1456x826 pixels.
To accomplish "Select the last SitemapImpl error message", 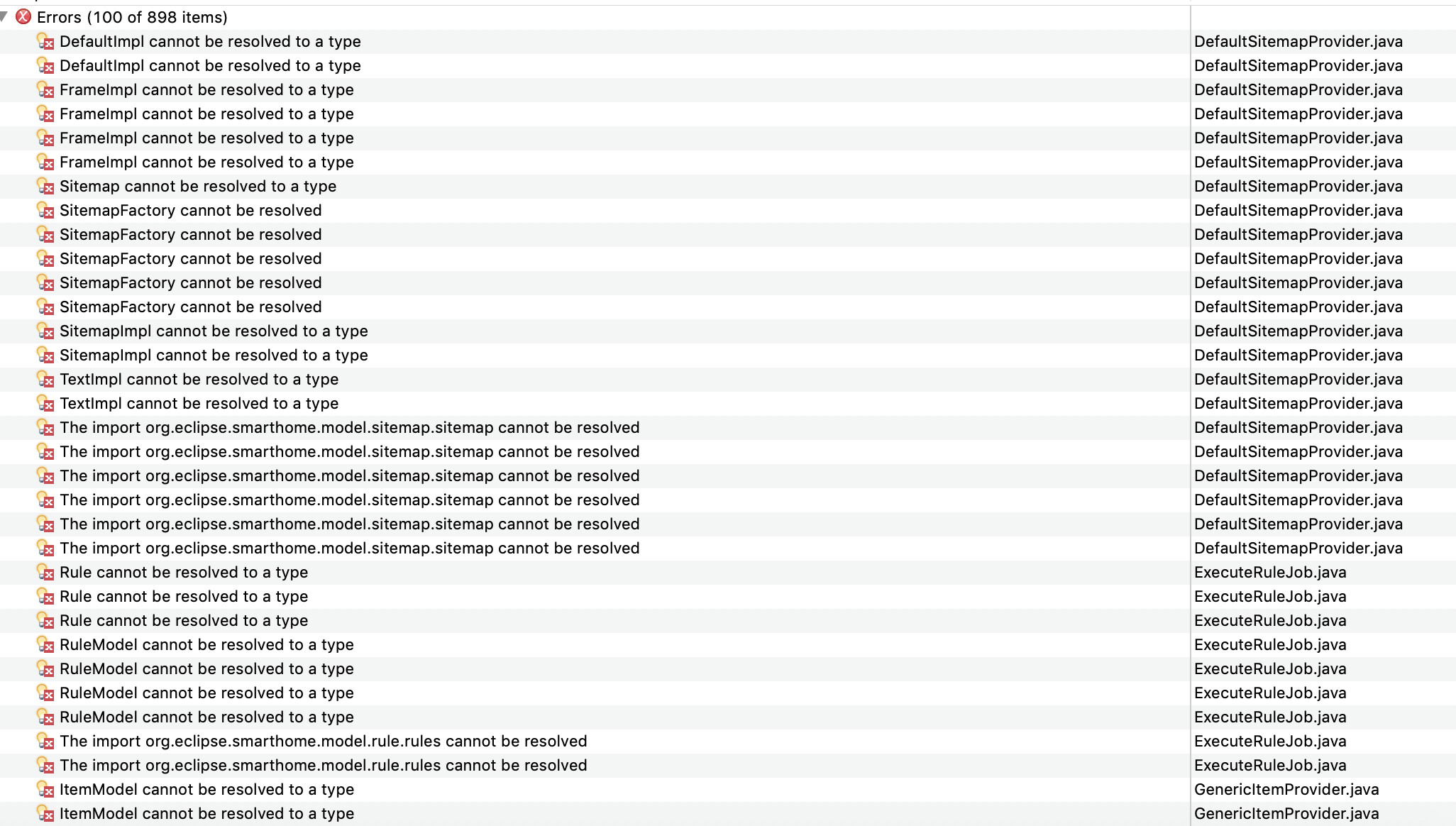I will point(214,356).
